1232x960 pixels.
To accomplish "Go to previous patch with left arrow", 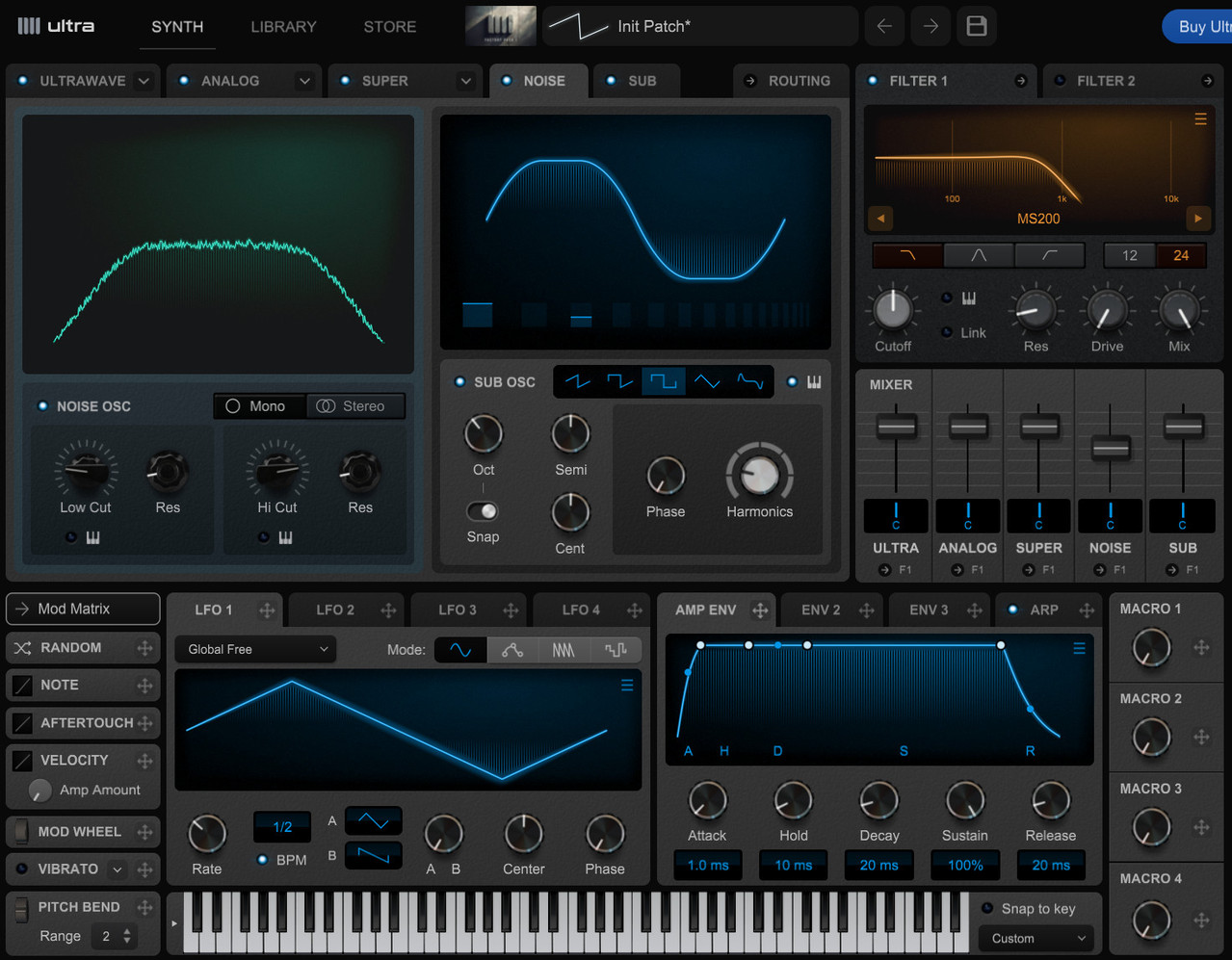I will pyautogui.click(x=884, y=26).
